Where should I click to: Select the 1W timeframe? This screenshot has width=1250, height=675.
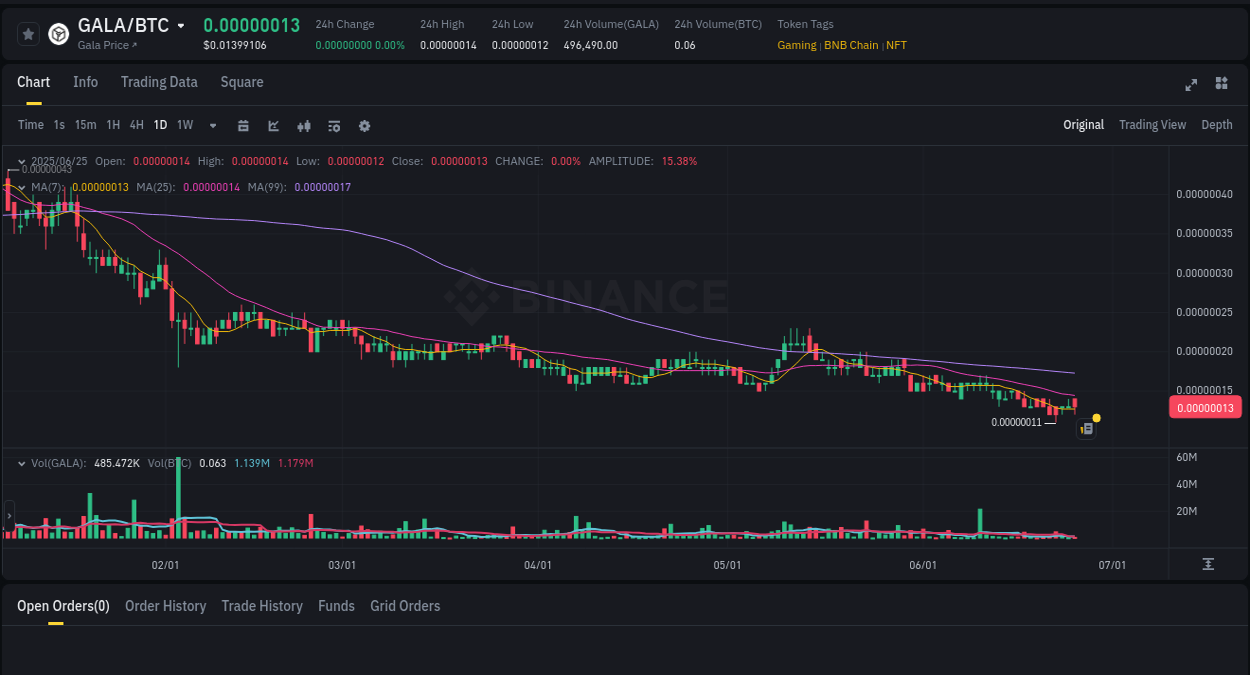click(x=184, y=125)
